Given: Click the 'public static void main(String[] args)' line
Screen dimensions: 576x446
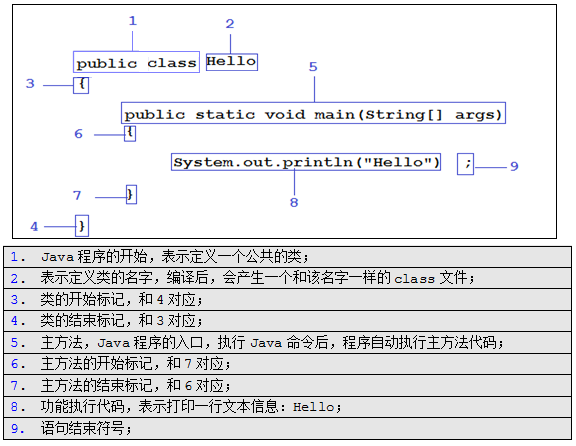Looking at the screenshot, I should click(x=313, y=113).
